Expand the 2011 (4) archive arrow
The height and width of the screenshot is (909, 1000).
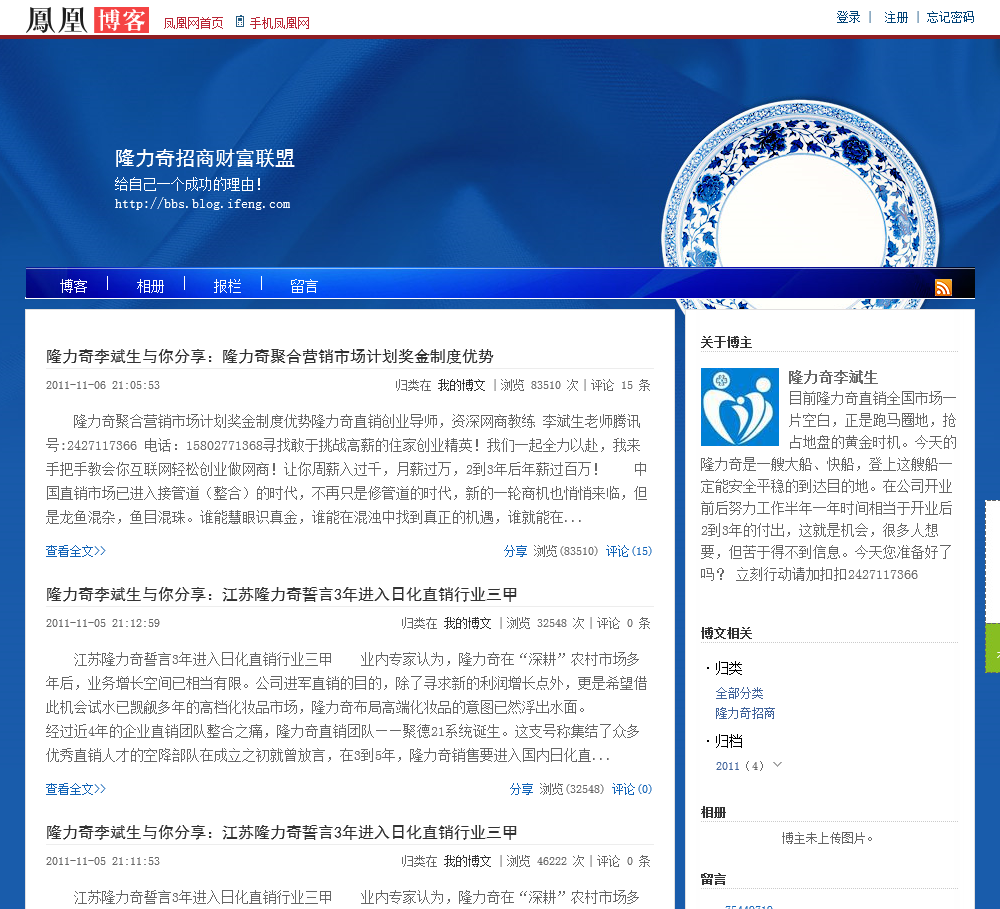[777, 764]
